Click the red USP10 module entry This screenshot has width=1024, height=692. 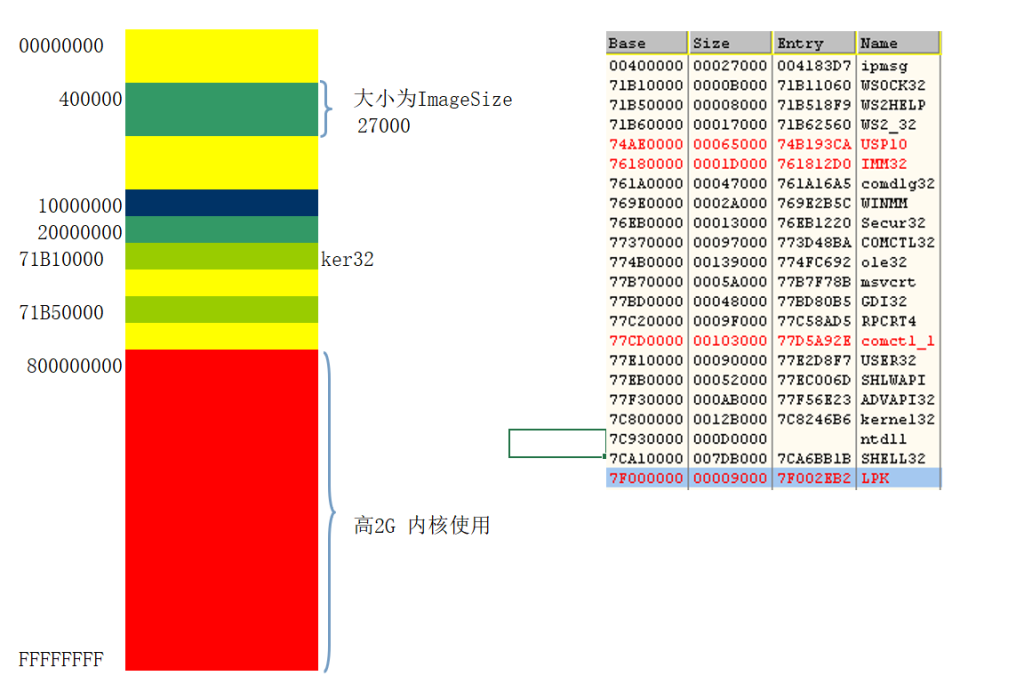point(883,144)
